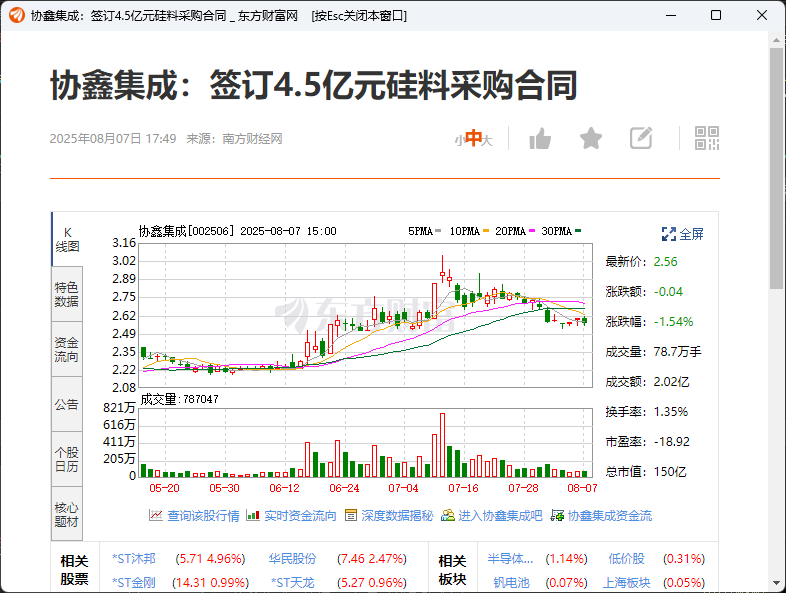Show the QR code icon
The image size is (786, 593).
[707, 138]
